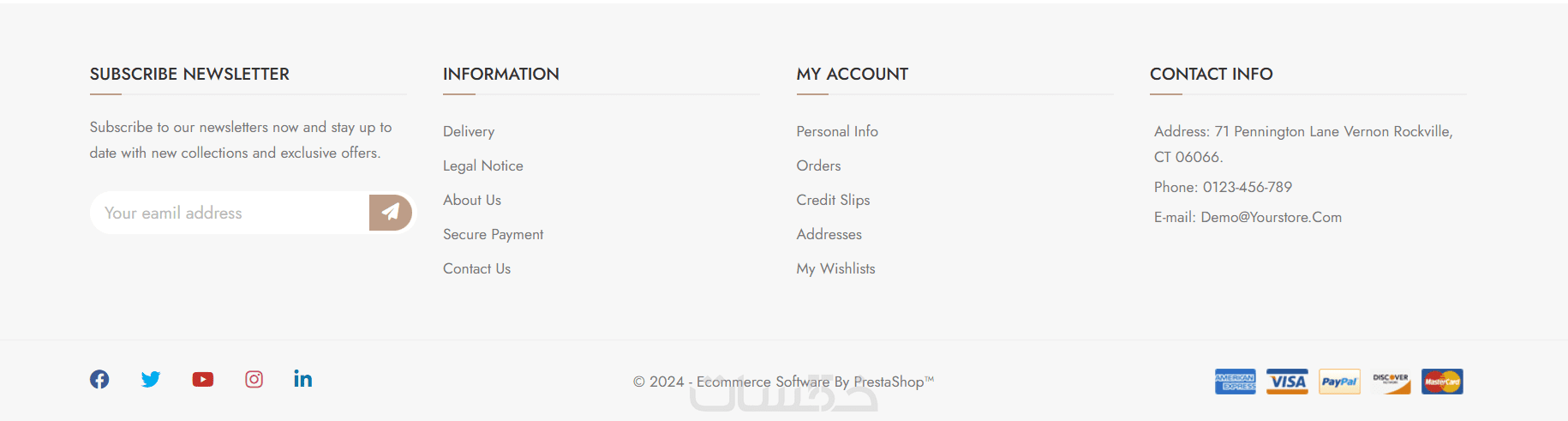Open the YouTube social icon
This screenshot has height=421, width=1568.
[203, 379]
